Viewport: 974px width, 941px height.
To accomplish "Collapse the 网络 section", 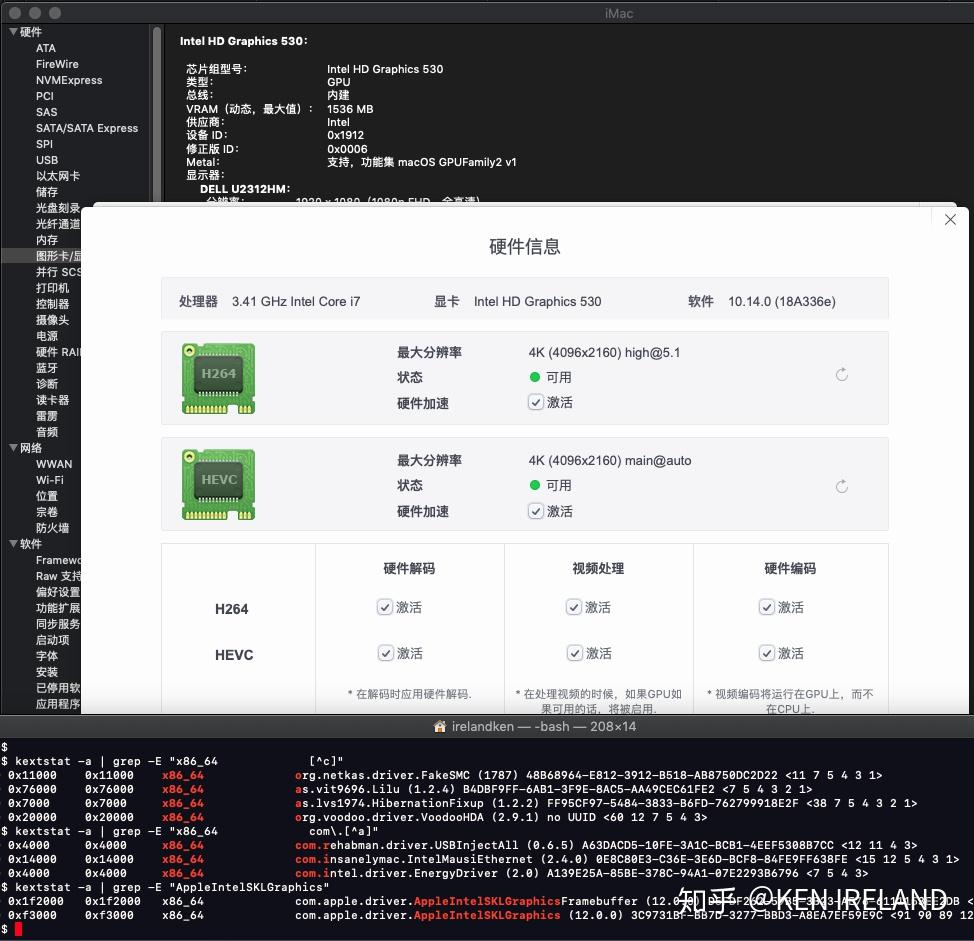I will (13, 447).
